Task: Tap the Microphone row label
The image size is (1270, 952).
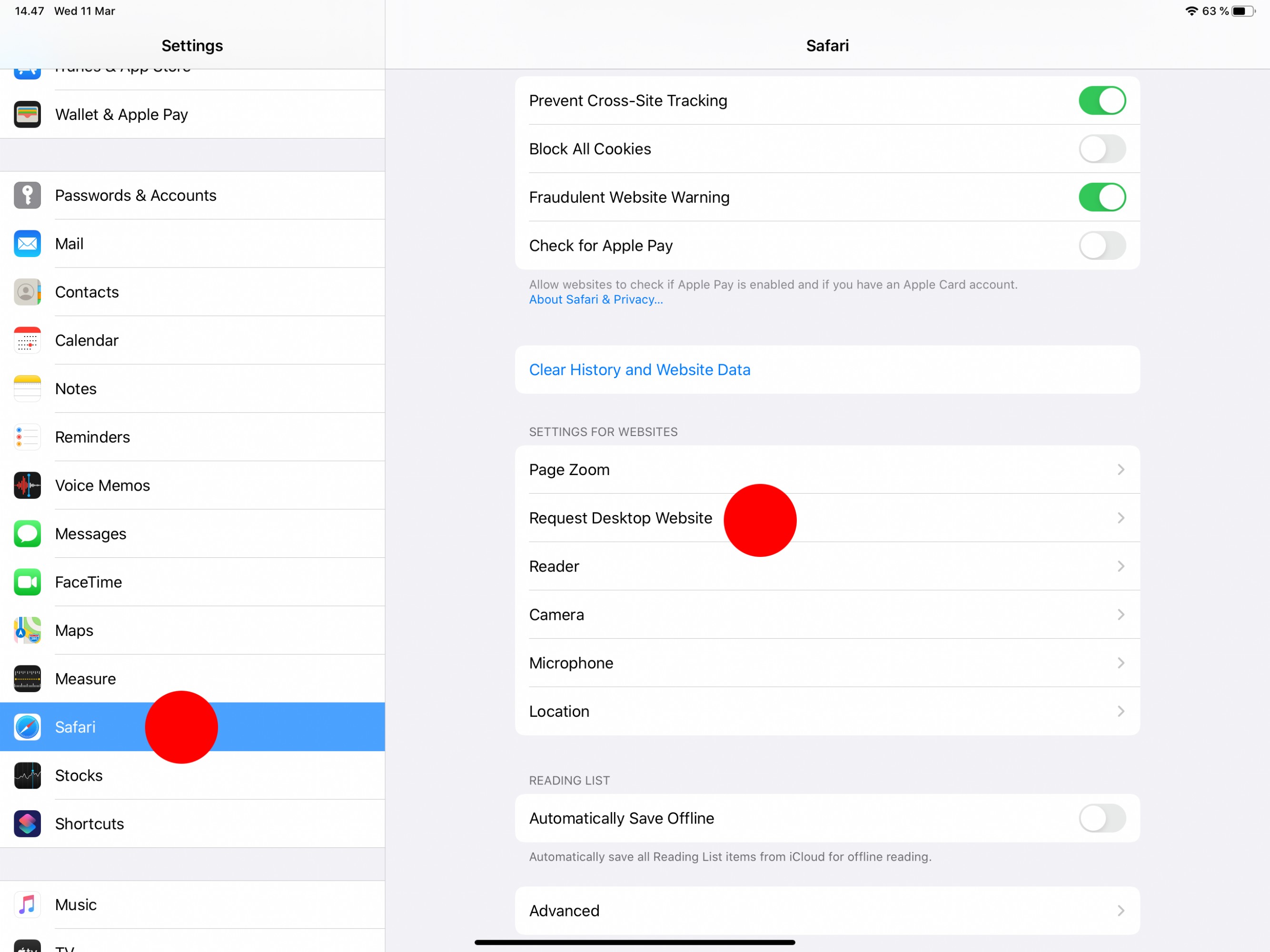Action: pyautogui.click(x=571, y=663)
